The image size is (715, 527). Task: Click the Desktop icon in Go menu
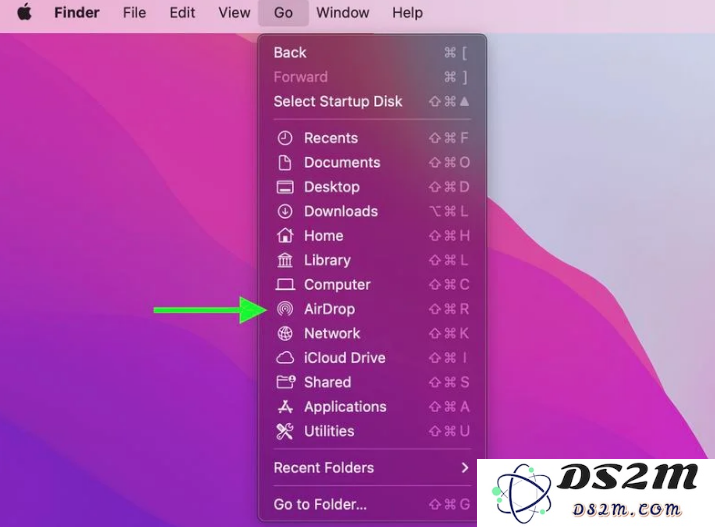[x=285, y=187]
